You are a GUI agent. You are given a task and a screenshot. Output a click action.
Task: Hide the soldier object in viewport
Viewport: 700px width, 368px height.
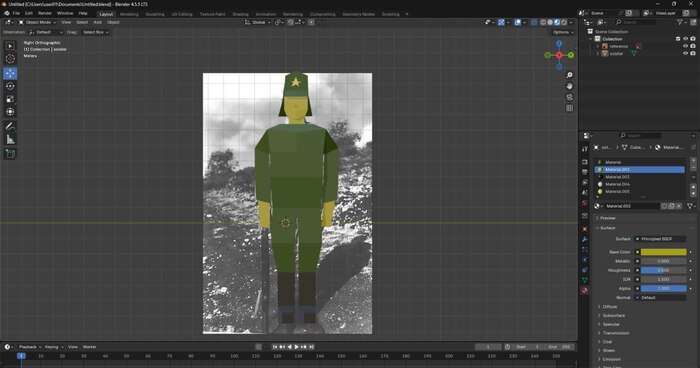(x=685, y=53)
